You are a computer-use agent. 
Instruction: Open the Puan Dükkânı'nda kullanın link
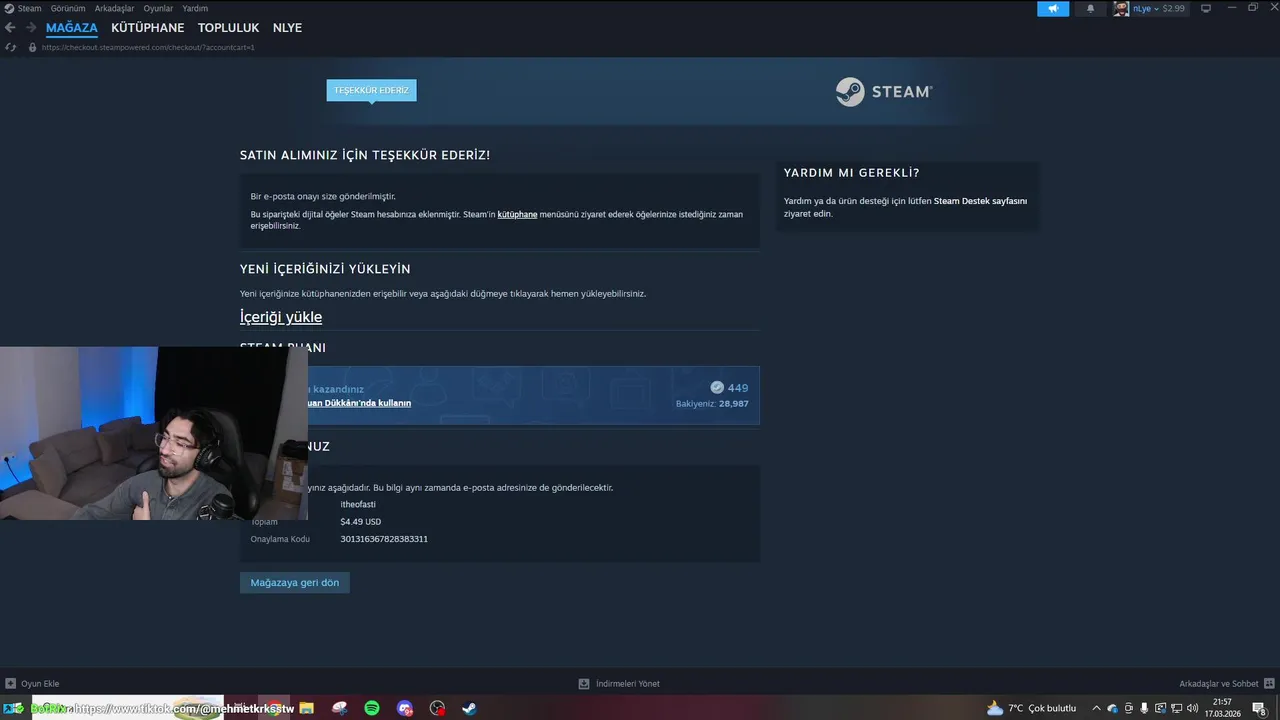coord(359,403)
